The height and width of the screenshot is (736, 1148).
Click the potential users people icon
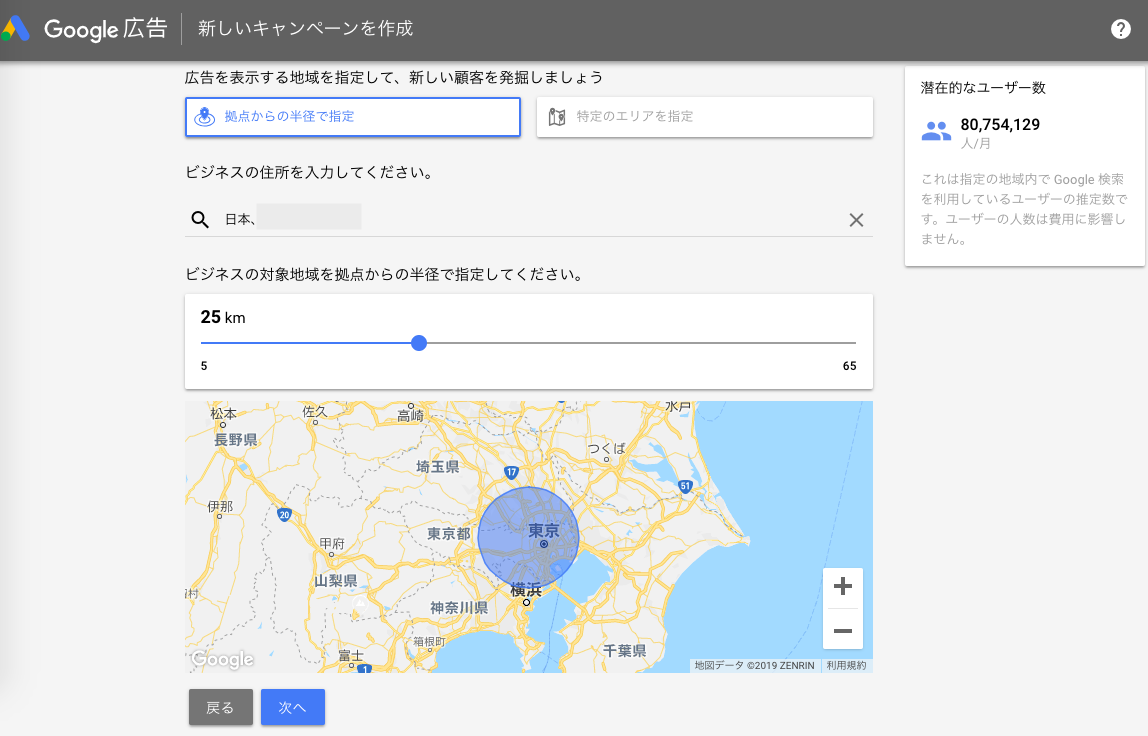[x=936, y=131]
